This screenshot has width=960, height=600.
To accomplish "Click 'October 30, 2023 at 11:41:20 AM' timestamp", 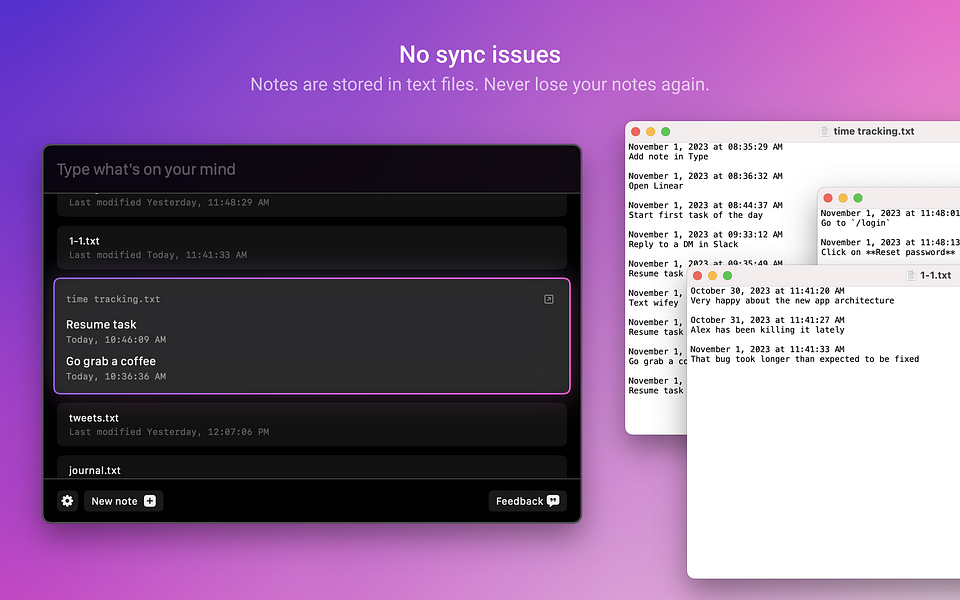I will pyautogui.click(x=767, y=291).
